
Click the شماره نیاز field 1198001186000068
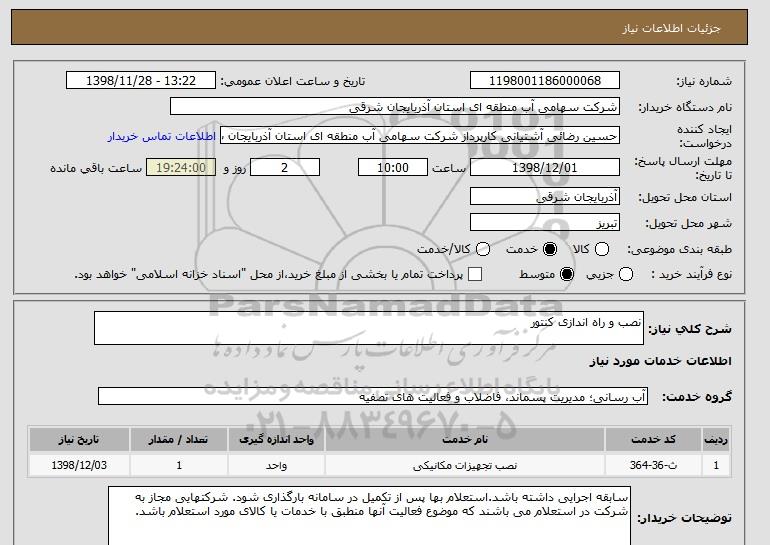545,81
